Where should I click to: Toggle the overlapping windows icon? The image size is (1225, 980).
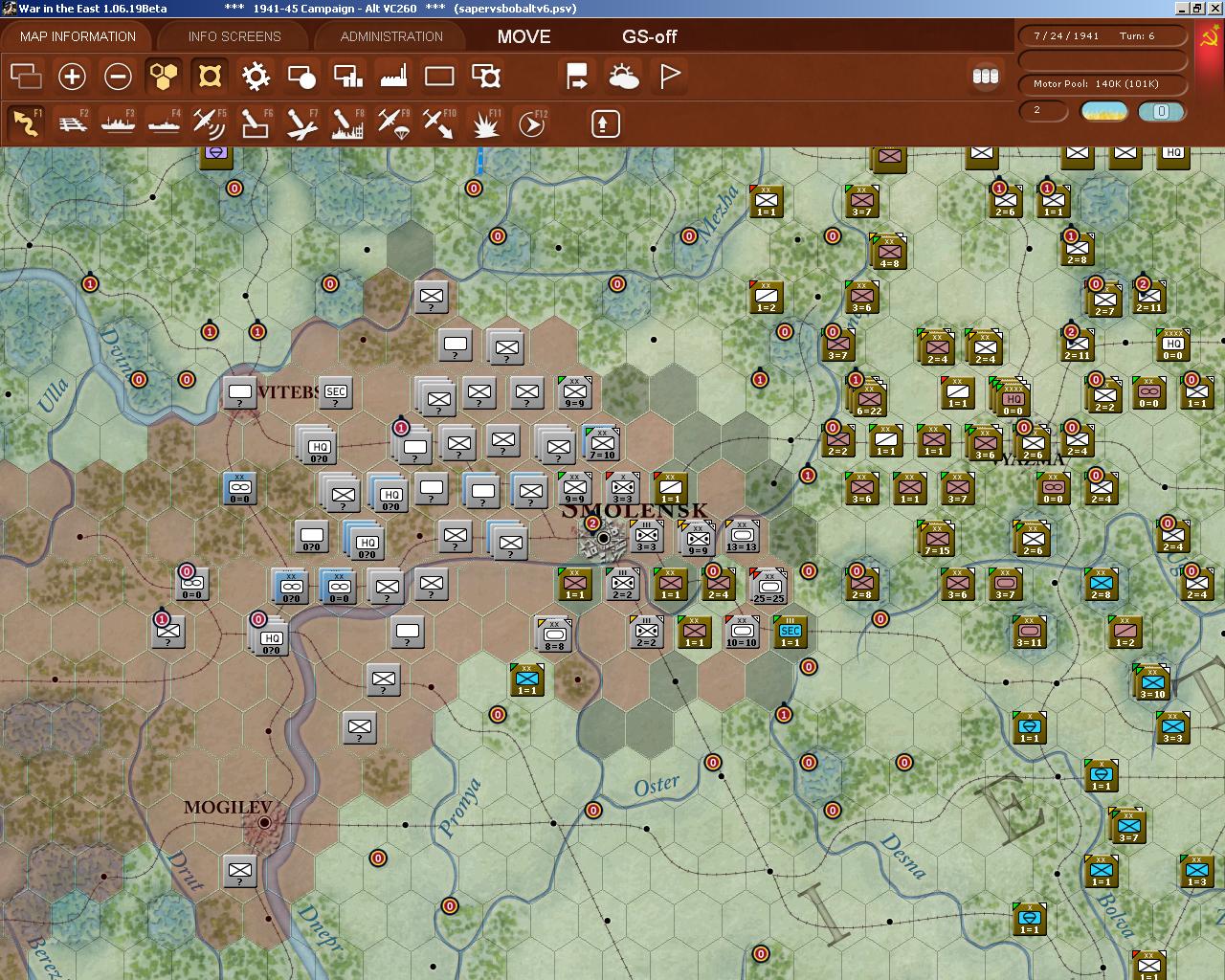point(26,76)
